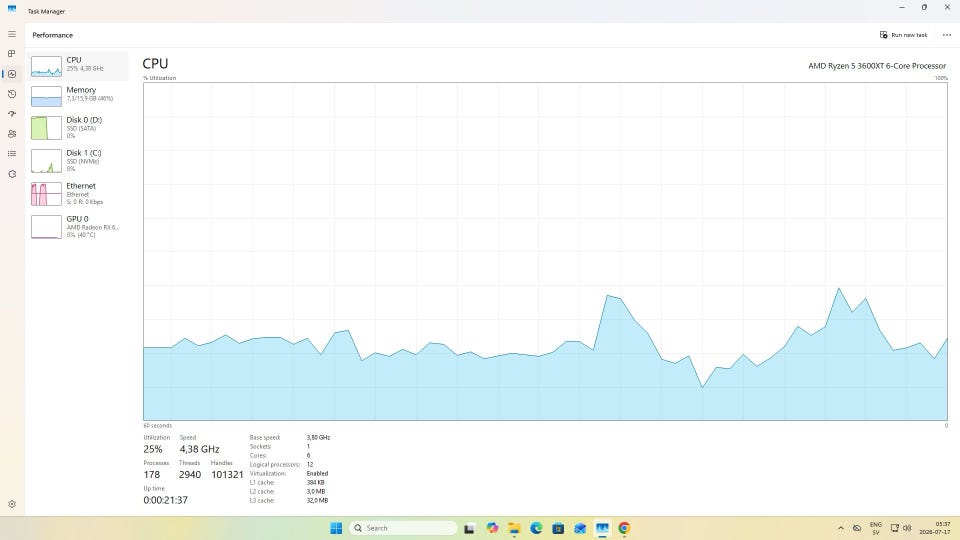This screenshot has height=540, width=960.
Task: Click the CPU utilization graph area
Action: point(545,251)
